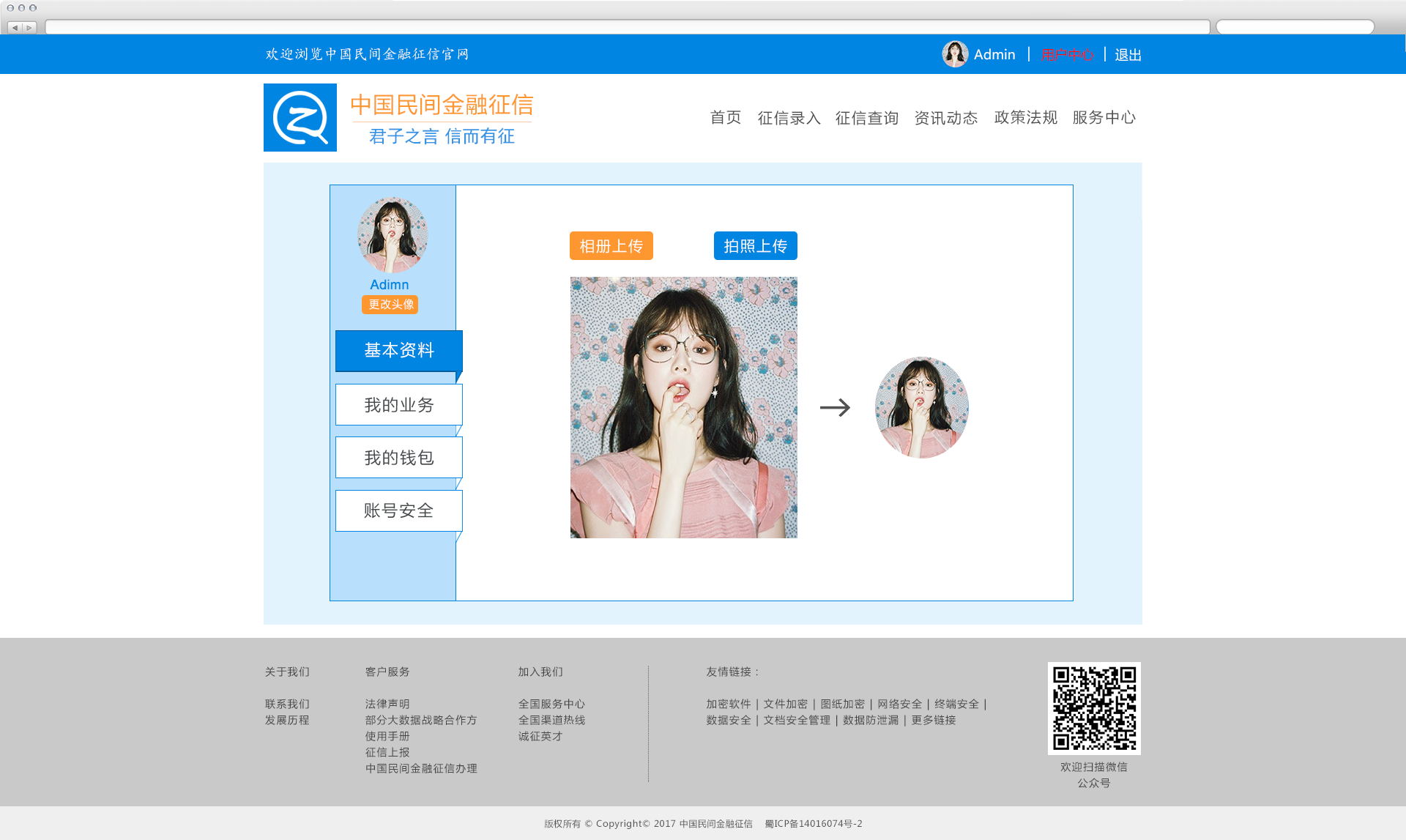Click 相册上传 album upload button

pyautogui.click(x=611, y=246)
